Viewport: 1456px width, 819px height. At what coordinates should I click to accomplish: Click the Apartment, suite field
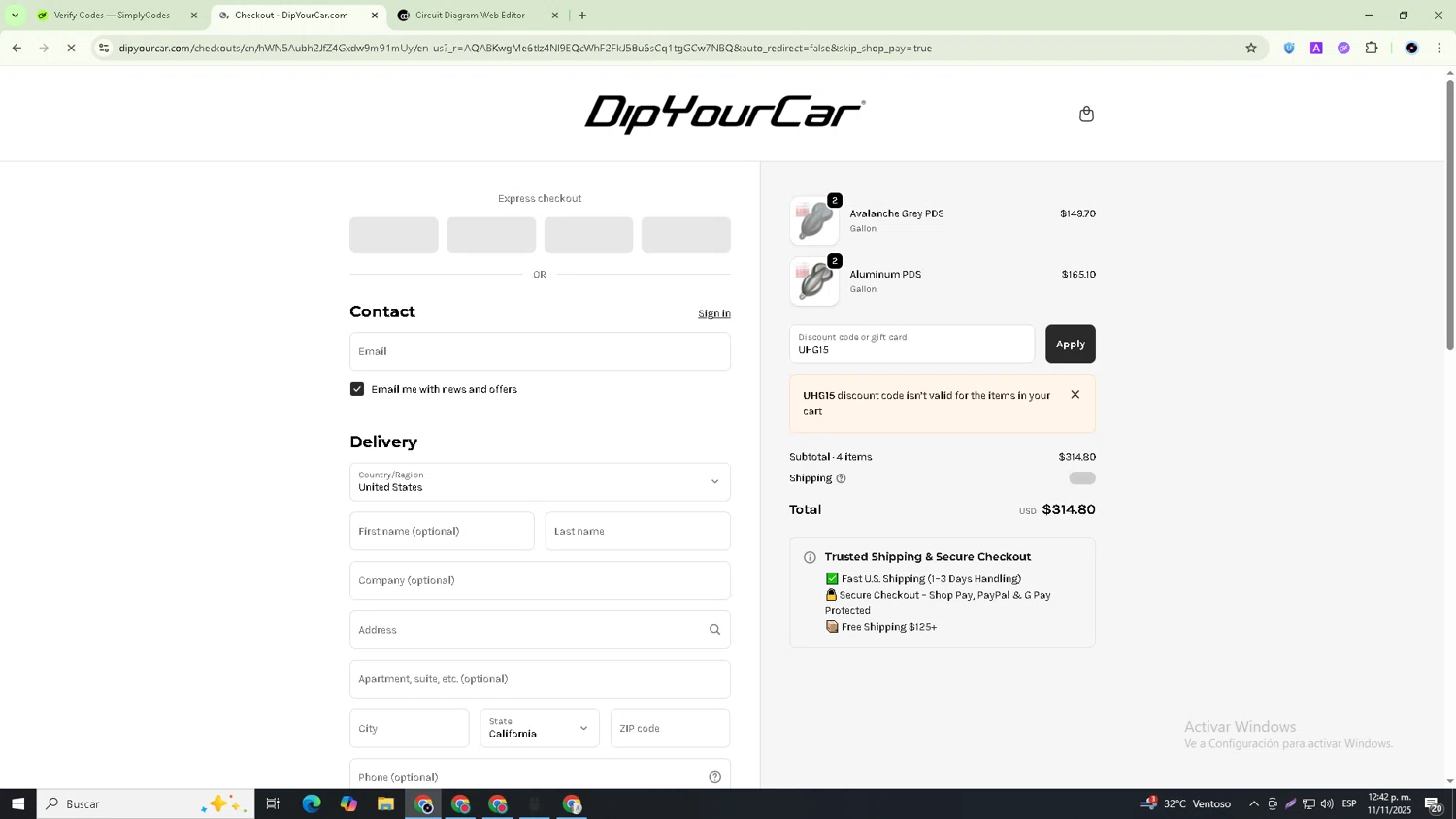[x=540, y=679]
